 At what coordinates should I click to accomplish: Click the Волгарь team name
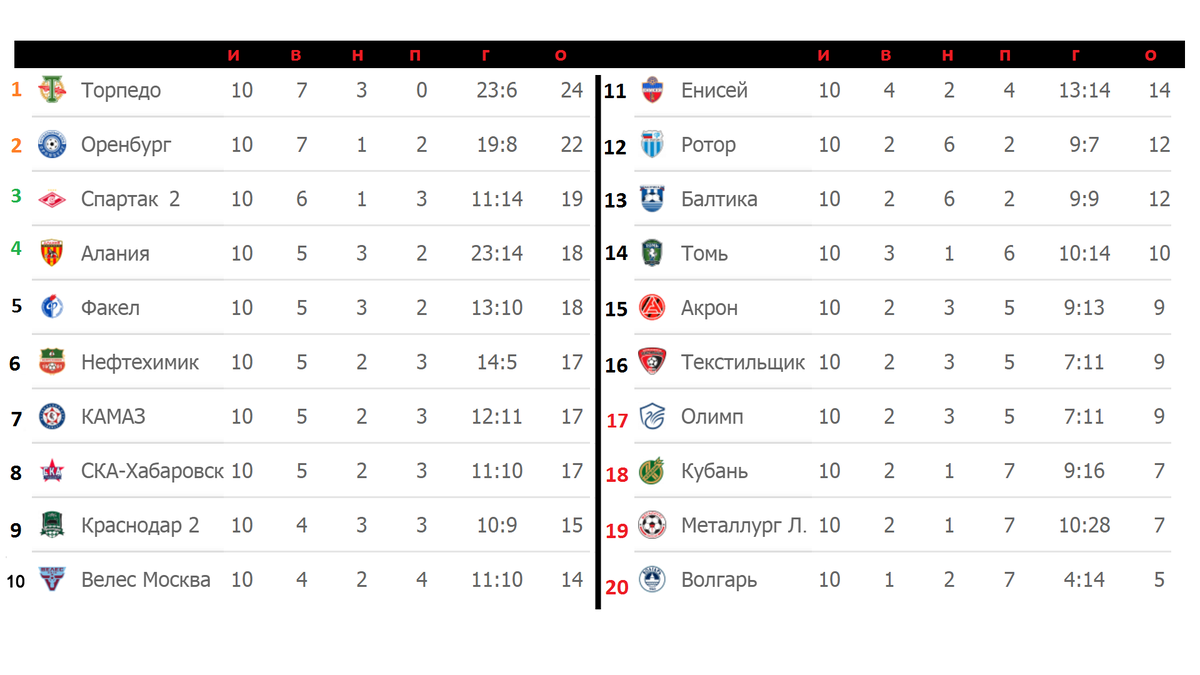(x=719, y=580)
